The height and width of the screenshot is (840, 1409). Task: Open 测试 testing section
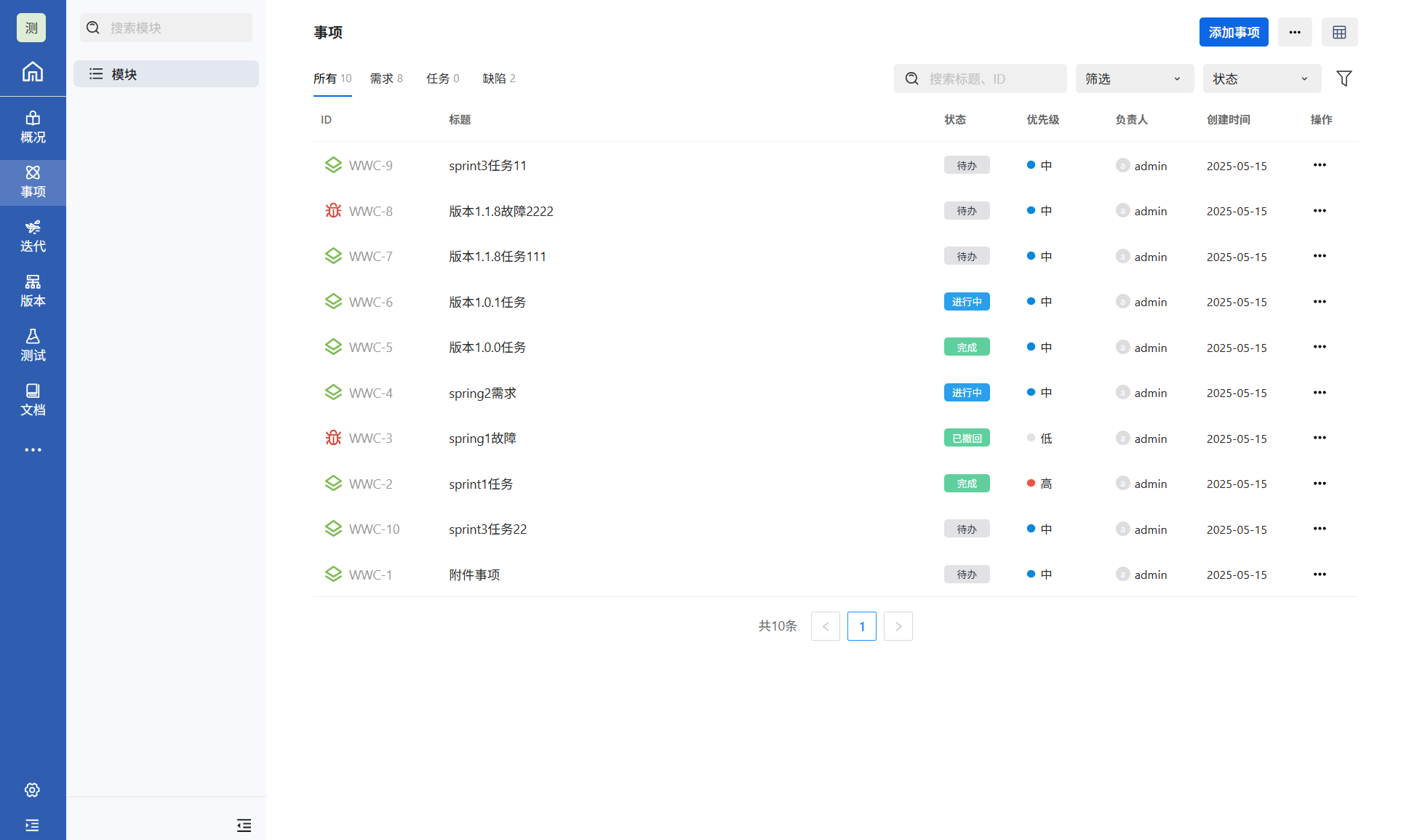[33, 345]
